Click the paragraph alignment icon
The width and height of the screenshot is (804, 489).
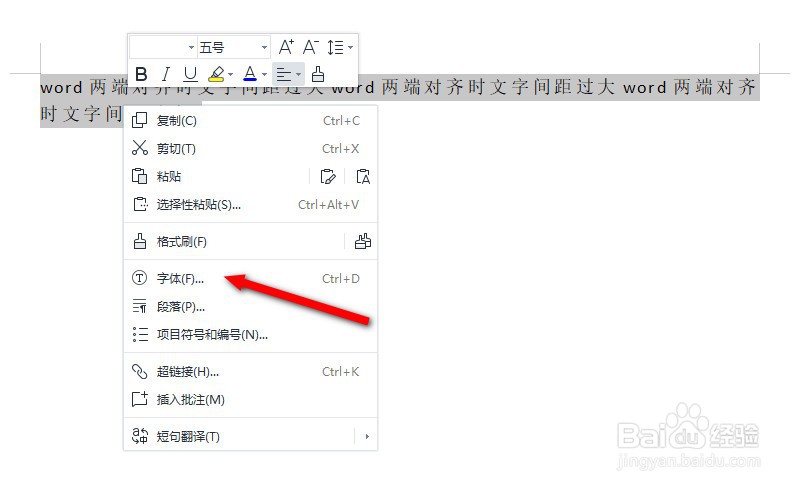(284, 75)
